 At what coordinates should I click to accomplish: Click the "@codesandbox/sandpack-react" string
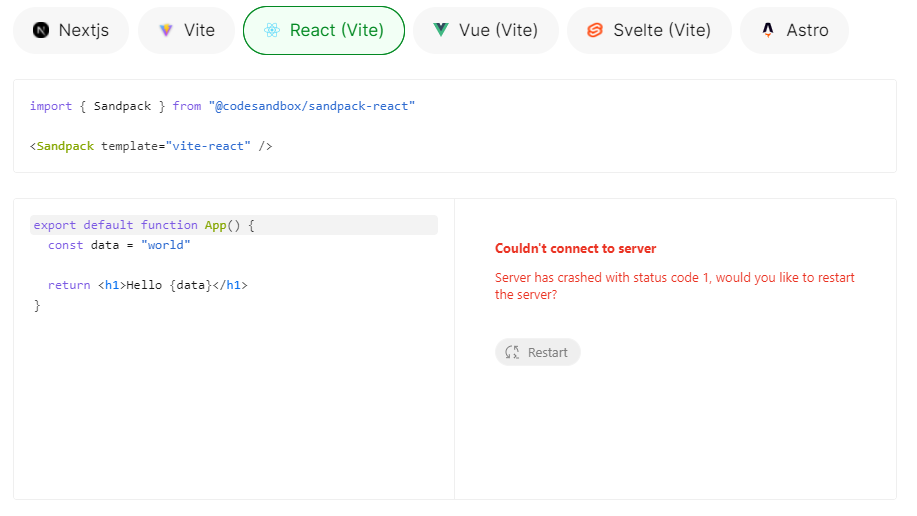pos(312,106)
